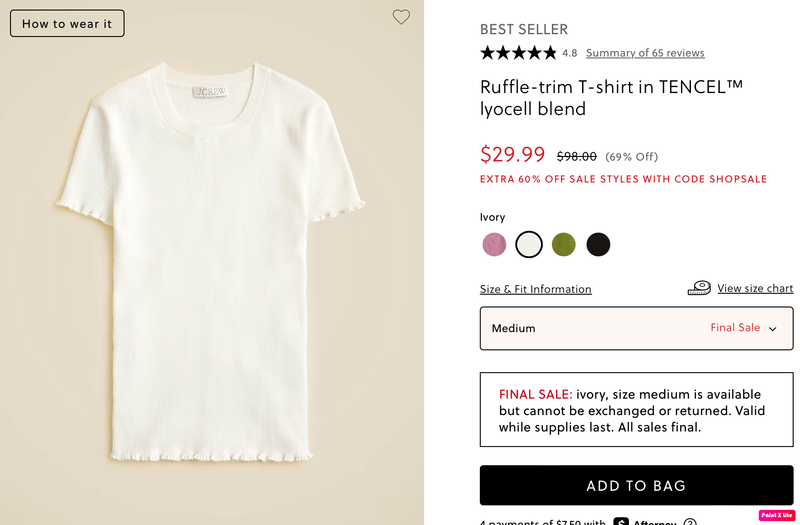Select the ivory color swatch
The image size is (800, 525).
click(x=529, y=244)
